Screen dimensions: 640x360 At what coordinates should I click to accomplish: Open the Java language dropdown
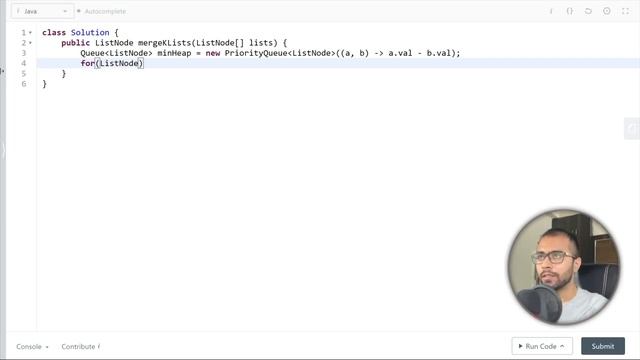pos(42,11)
